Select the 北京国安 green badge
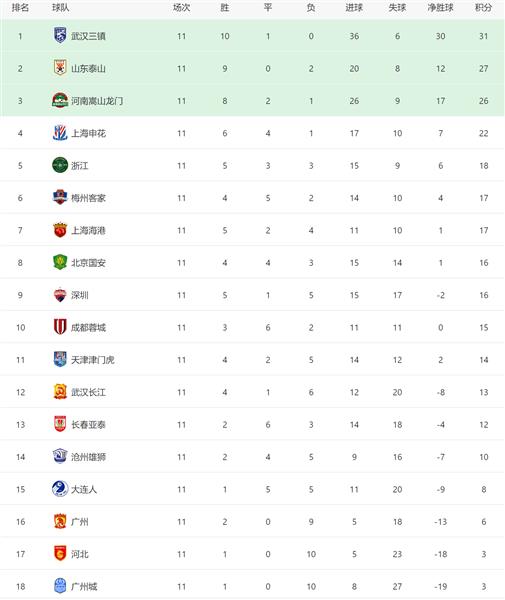 (x=60, y=262)
